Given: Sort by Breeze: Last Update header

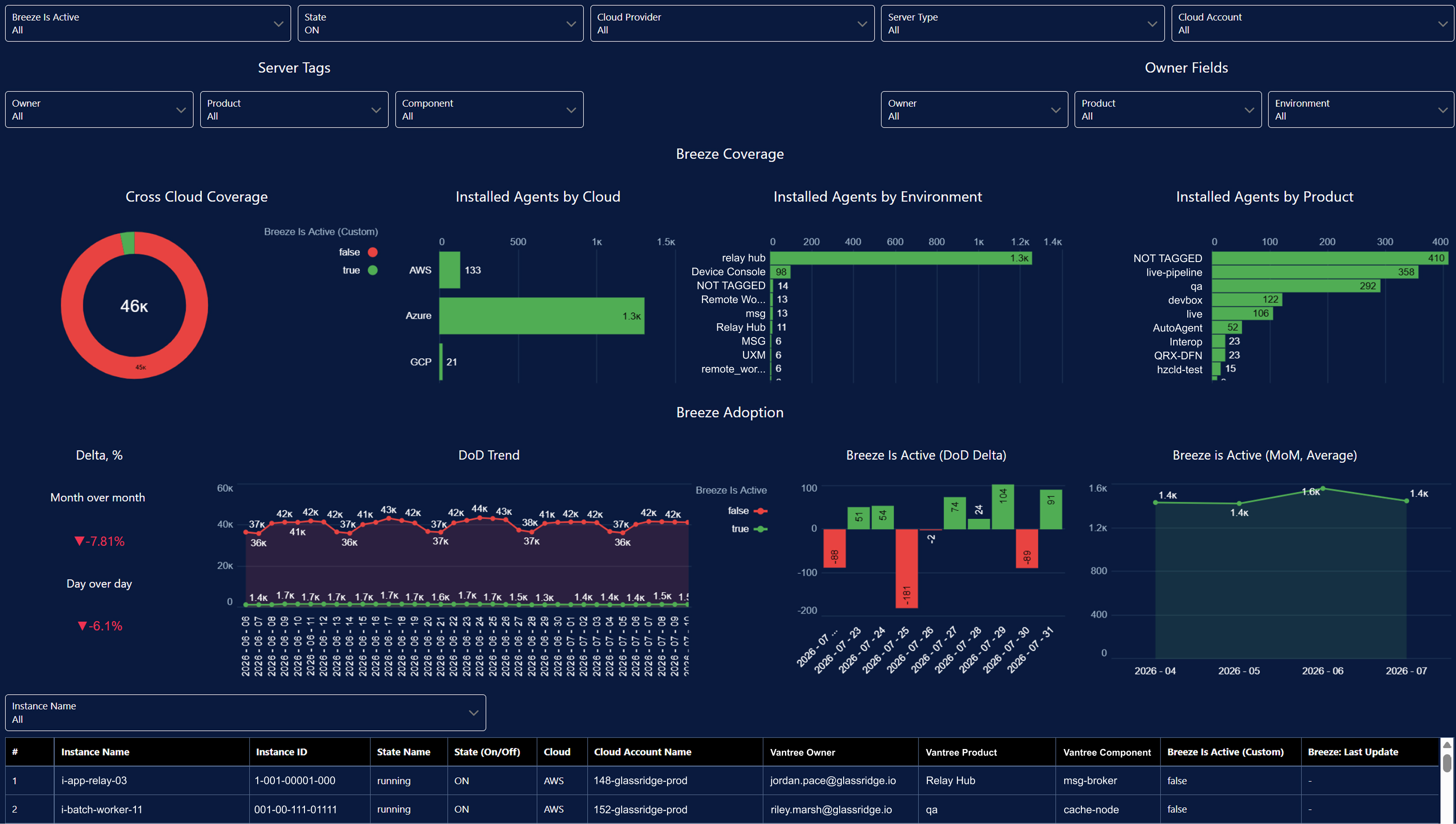Looking at the screenshot, I should (x=1370, y=752).
